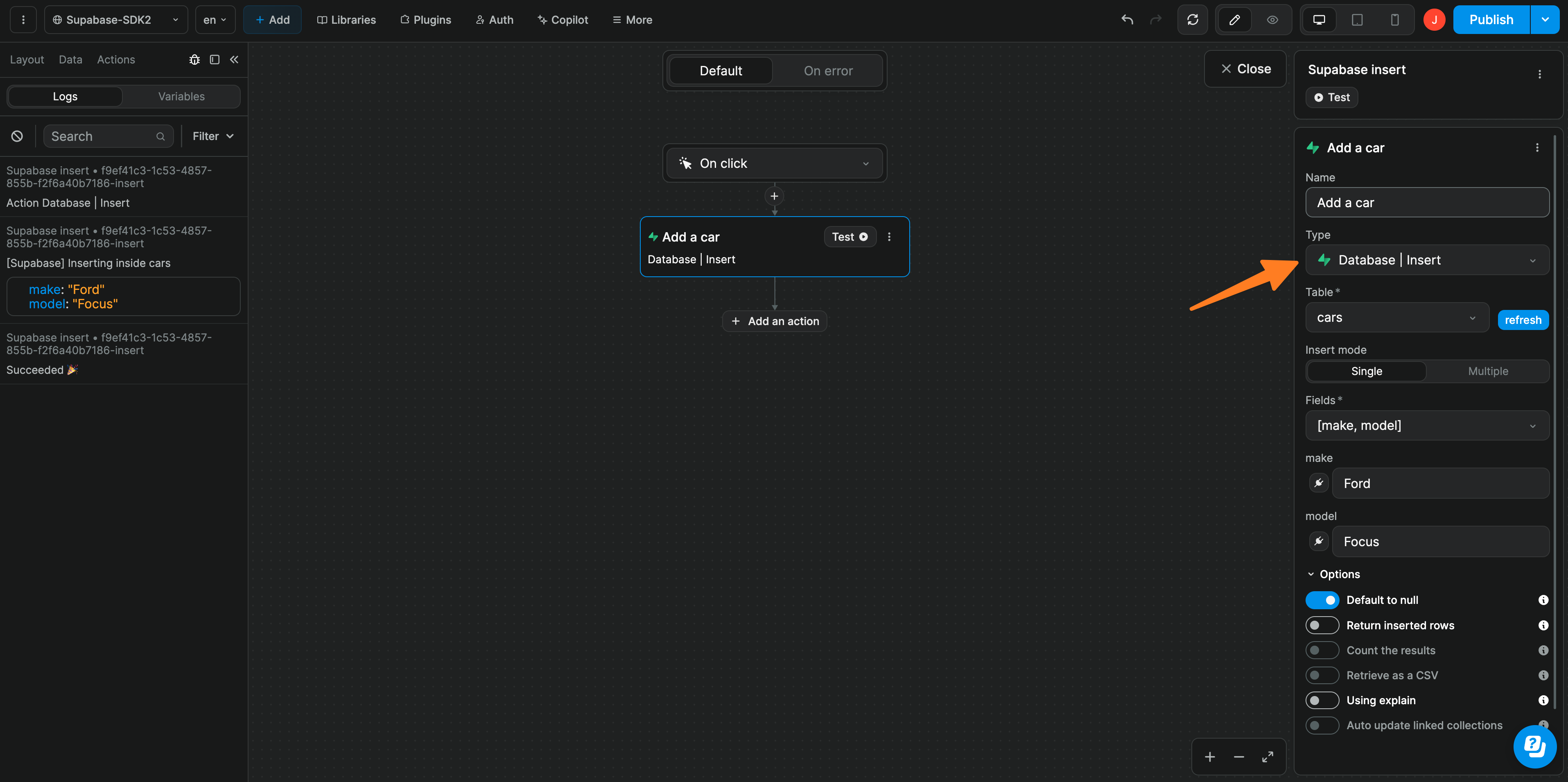Screen dimensions: 1568x782
Task: Disable Default to null option
Action: (1322, 599)
